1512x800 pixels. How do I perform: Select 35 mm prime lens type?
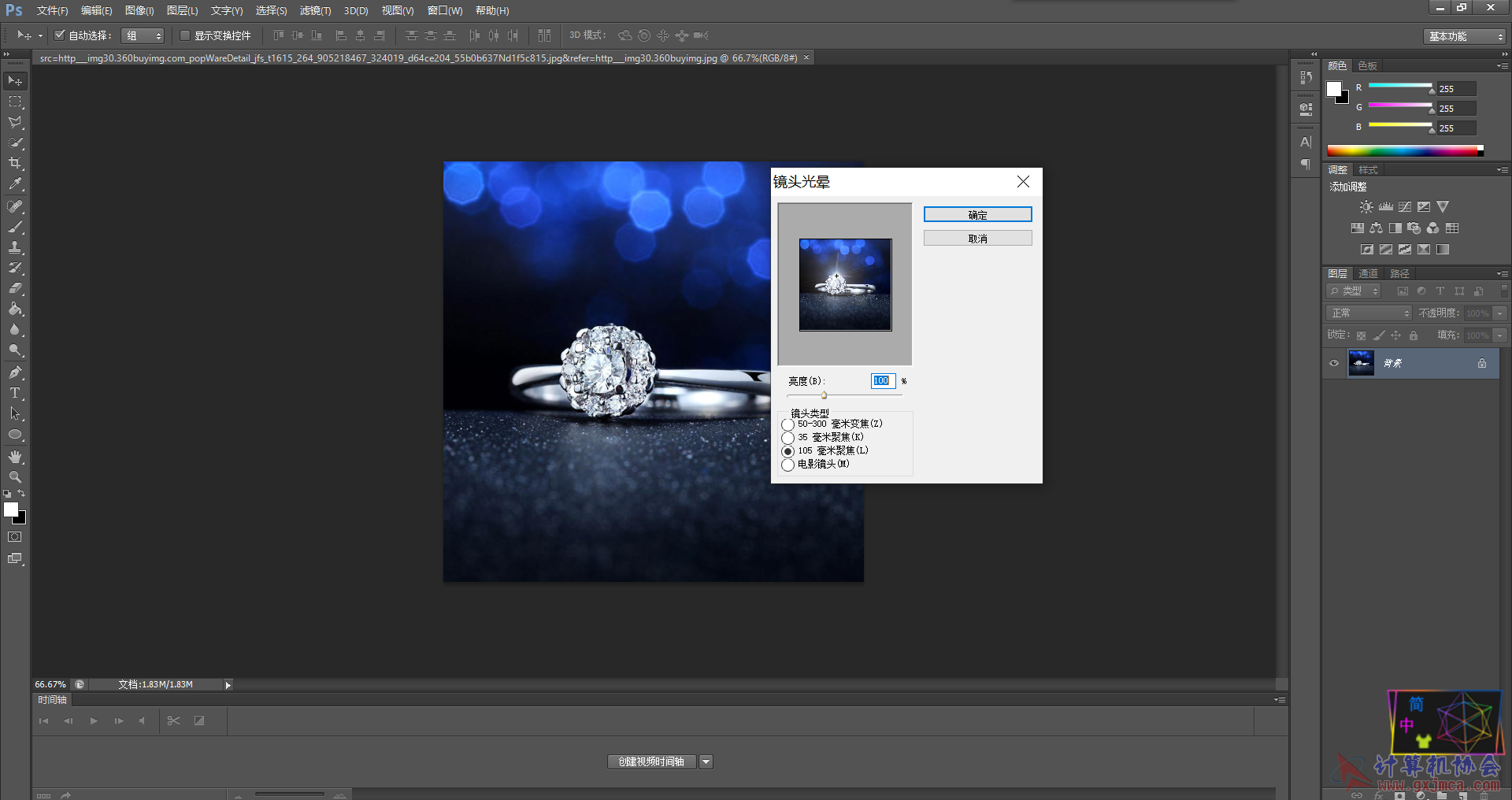pos(788,438)
